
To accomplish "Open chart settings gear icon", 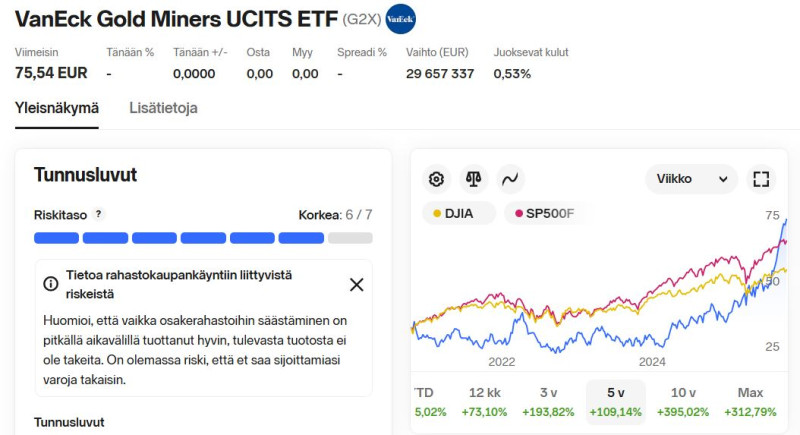I will click(436, 180).
